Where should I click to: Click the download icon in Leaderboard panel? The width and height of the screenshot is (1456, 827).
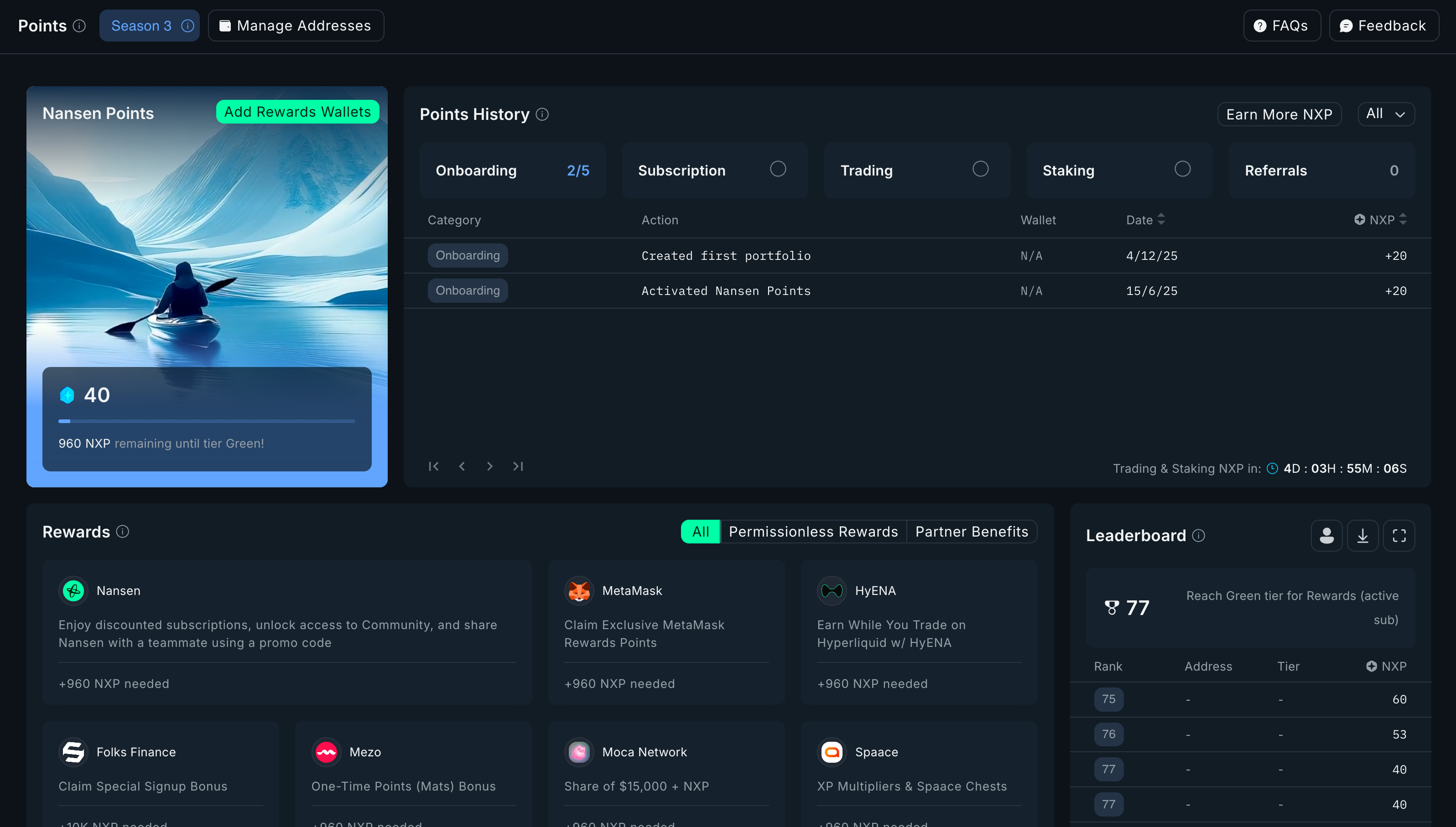coord(1362,535)
